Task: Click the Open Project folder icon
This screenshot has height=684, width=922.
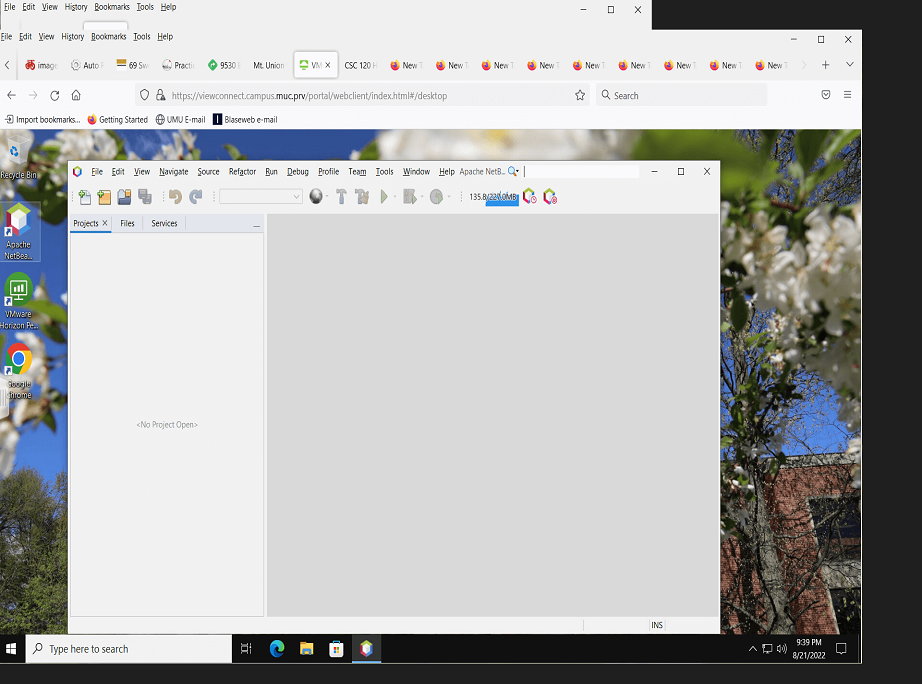Action: 124,196
